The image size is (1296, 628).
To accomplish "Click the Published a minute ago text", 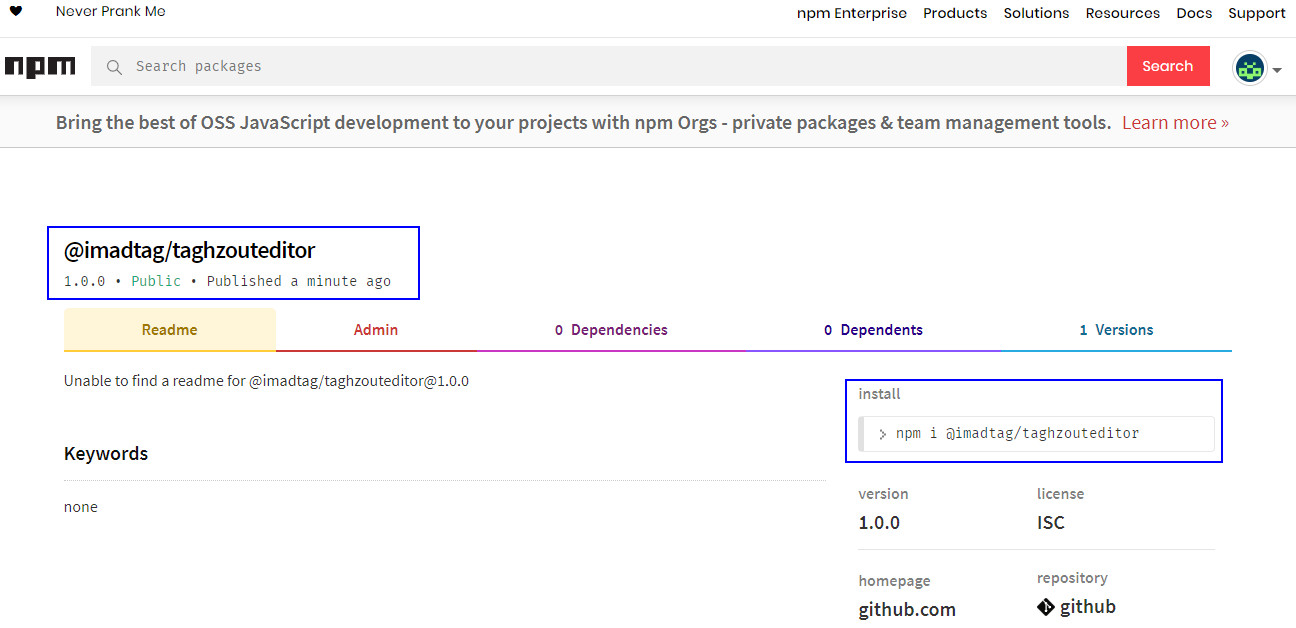I will 299,281.
